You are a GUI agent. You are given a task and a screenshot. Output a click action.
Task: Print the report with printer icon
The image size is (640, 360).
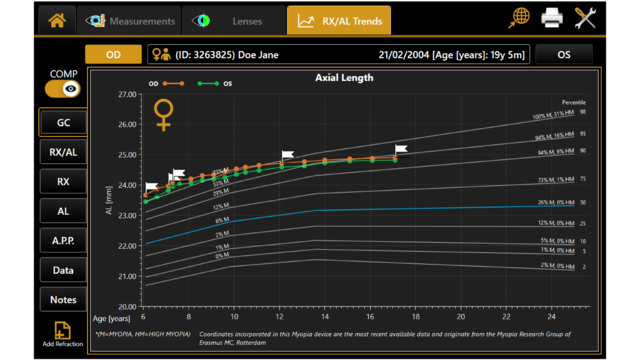(x=551, y=18)
